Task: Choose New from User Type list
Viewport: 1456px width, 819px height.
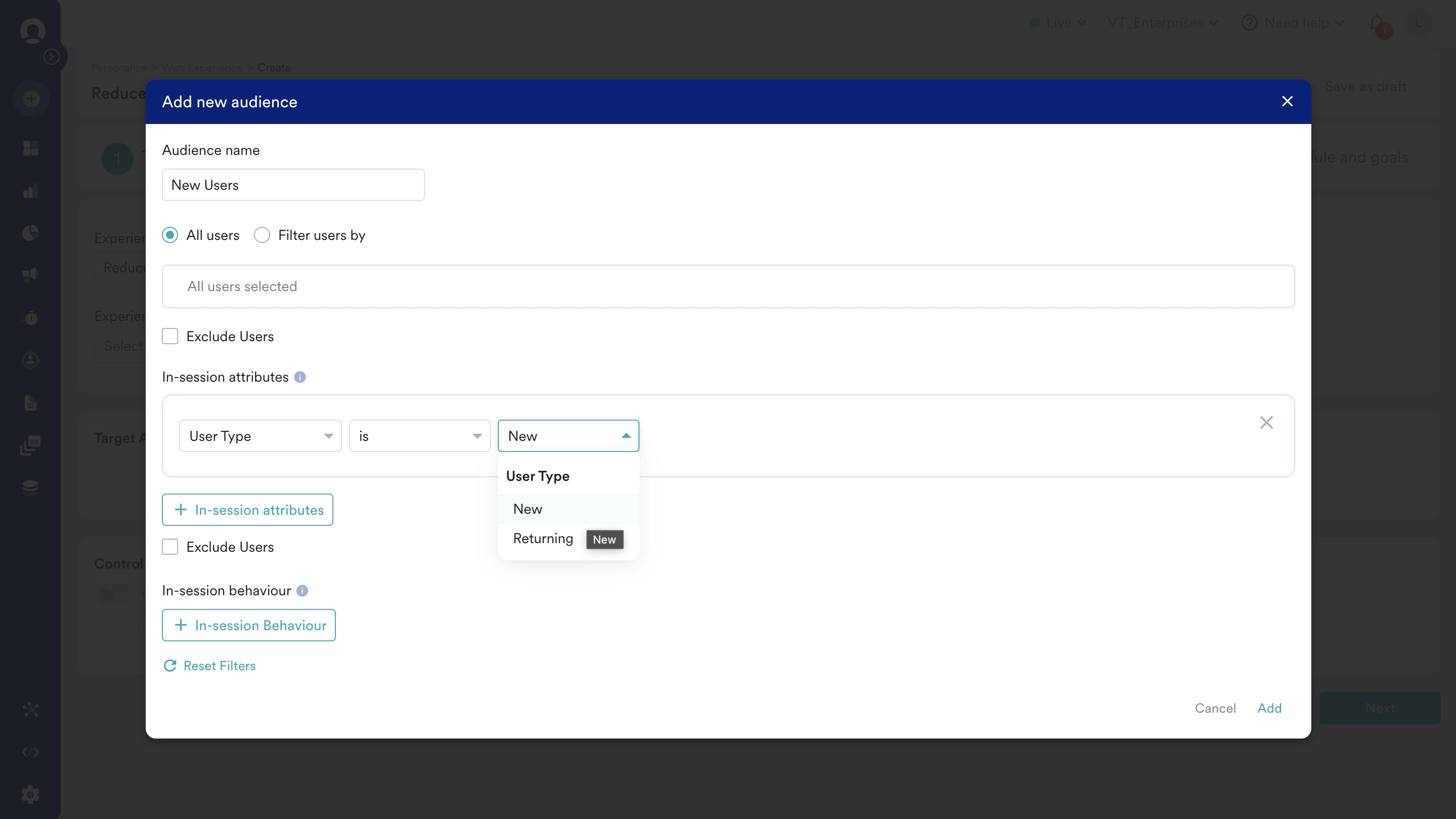Action: click(x=527, y=509)
